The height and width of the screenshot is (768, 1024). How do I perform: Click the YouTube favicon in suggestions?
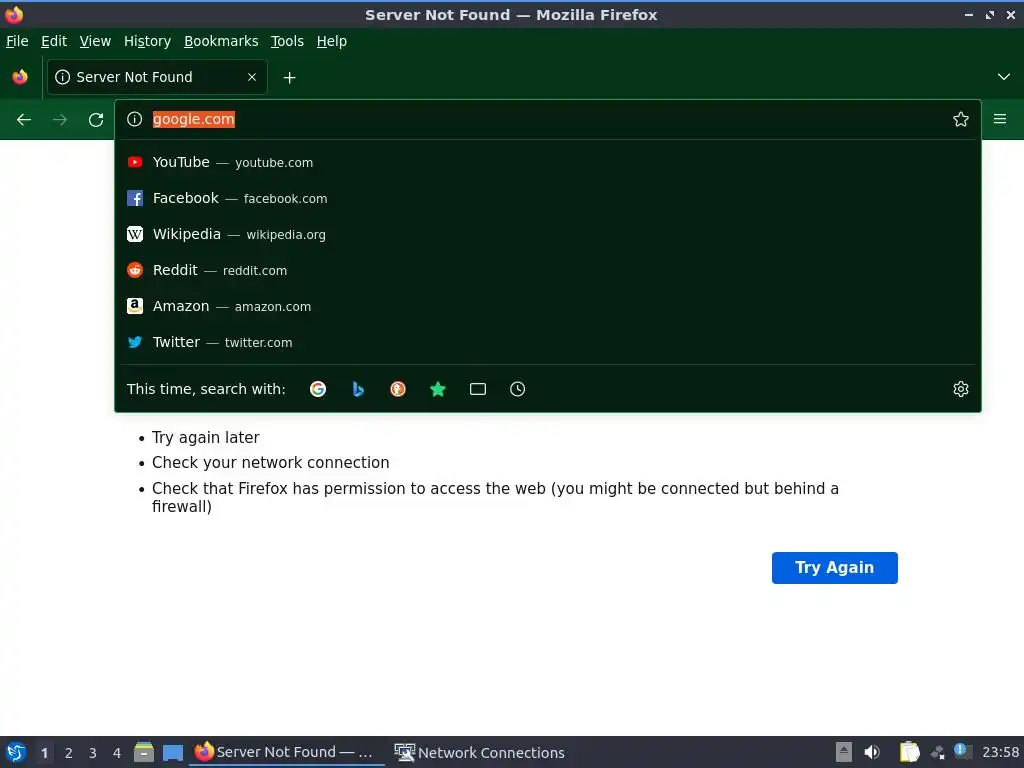point(135,162)
